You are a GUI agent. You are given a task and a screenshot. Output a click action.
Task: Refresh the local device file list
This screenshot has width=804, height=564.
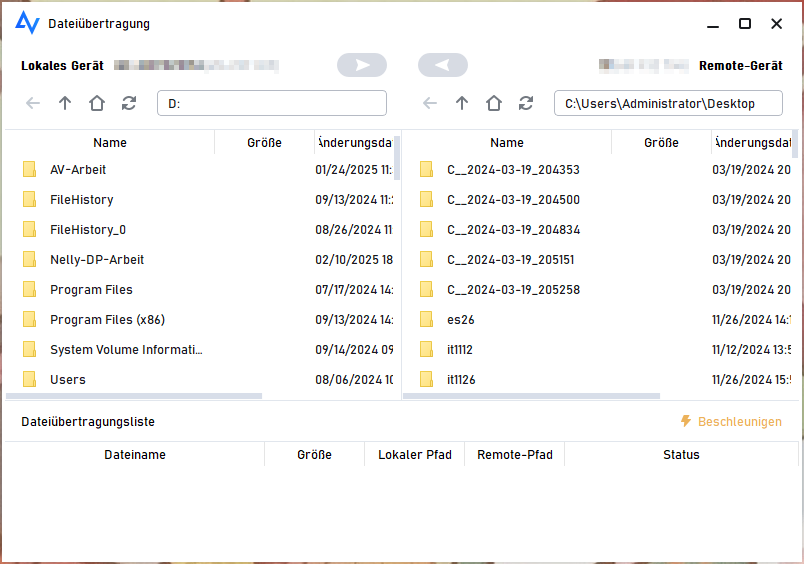pyautogui.click(x=129, y=104)
